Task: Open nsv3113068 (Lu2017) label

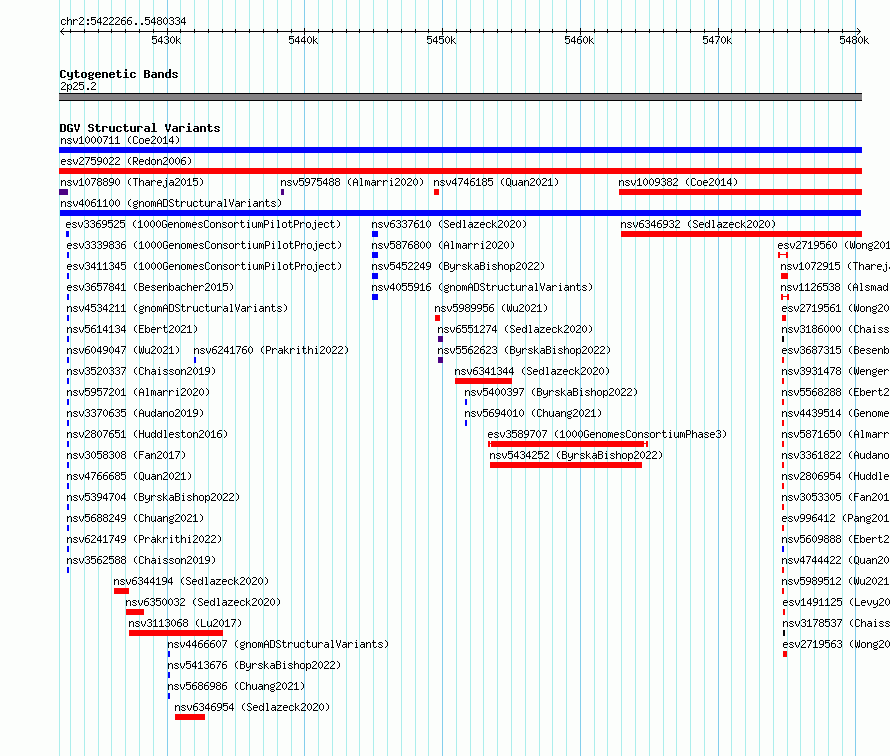Action: point(185,623)
